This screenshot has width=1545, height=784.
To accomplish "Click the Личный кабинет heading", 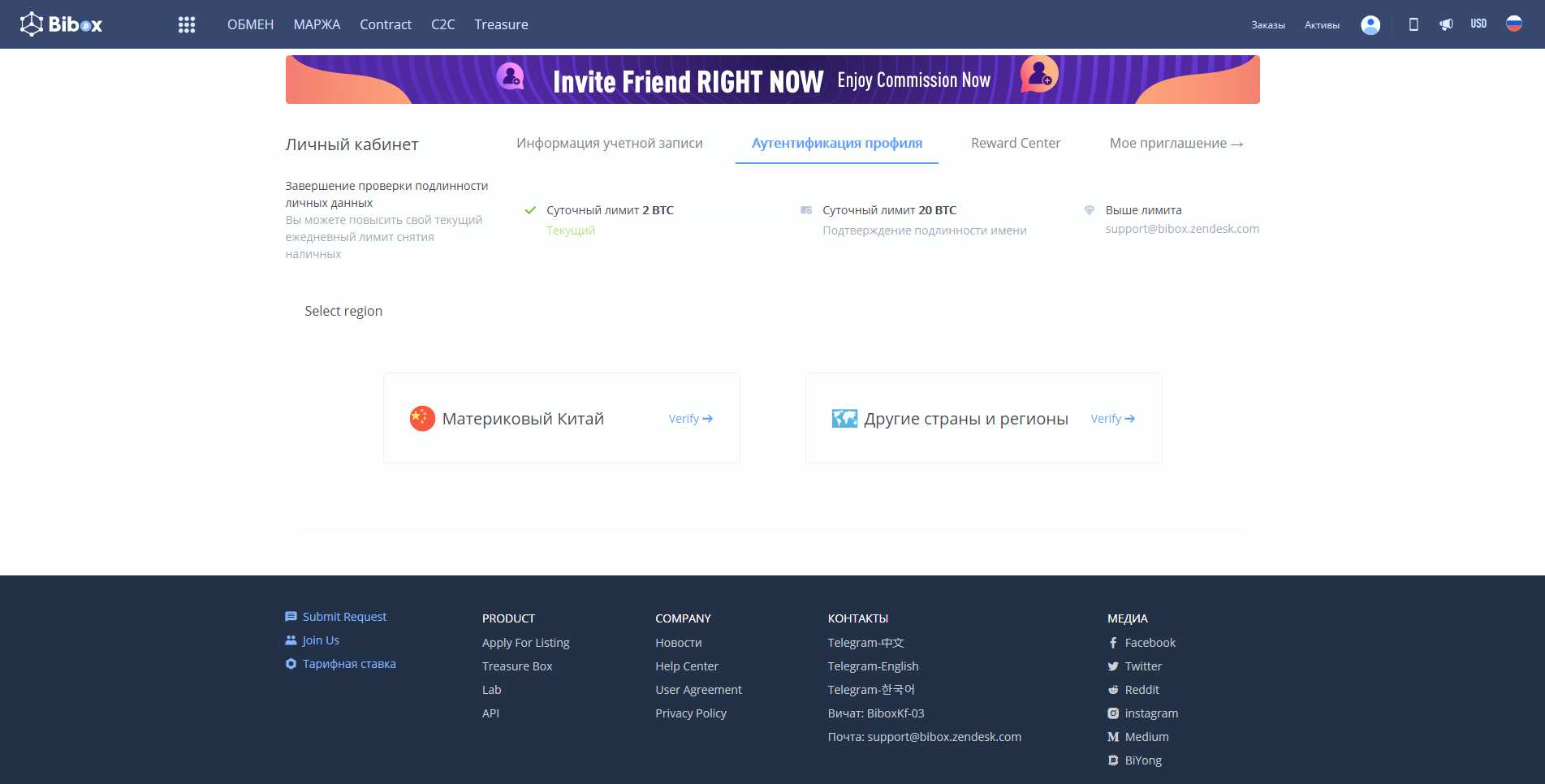I will click(x=352, y=144).
